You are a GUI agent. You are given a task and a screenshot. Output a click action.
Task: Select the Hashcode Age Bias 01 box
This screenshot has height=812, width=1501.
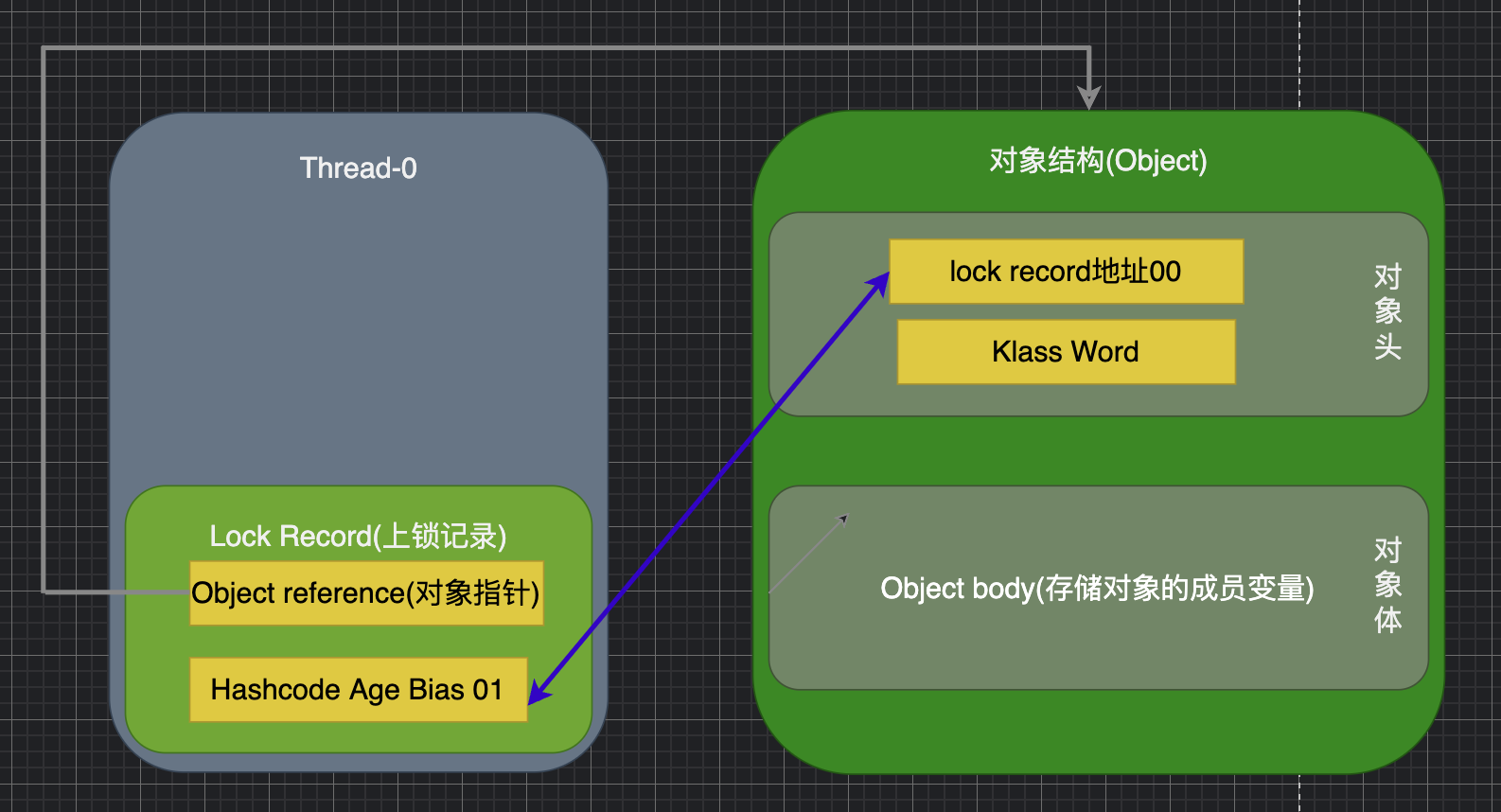coord(359,690)
